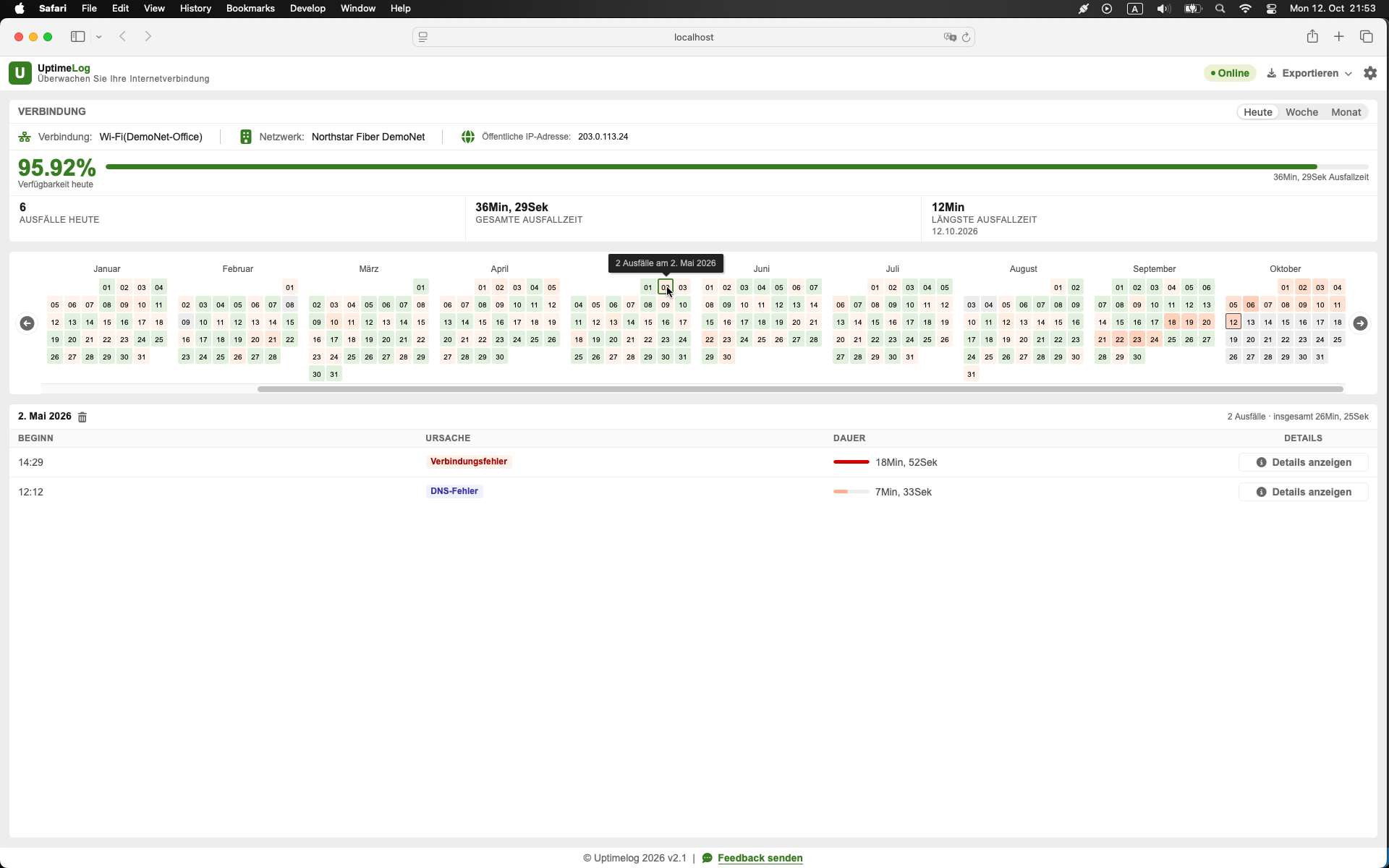Expand the Exportieren dropdown
1389x868 pixels.
coord(1309,73)
